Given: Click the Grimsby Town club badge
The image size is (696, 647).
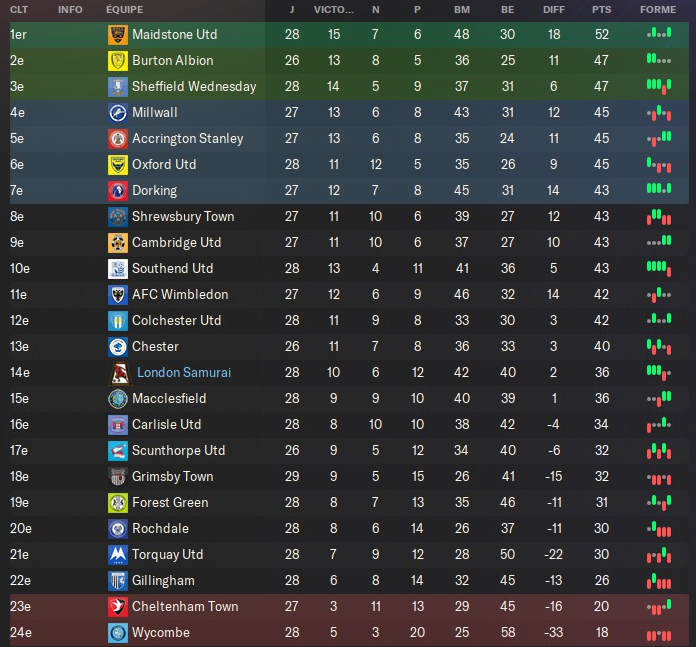Looking at the screenshot, I should 118,477.
